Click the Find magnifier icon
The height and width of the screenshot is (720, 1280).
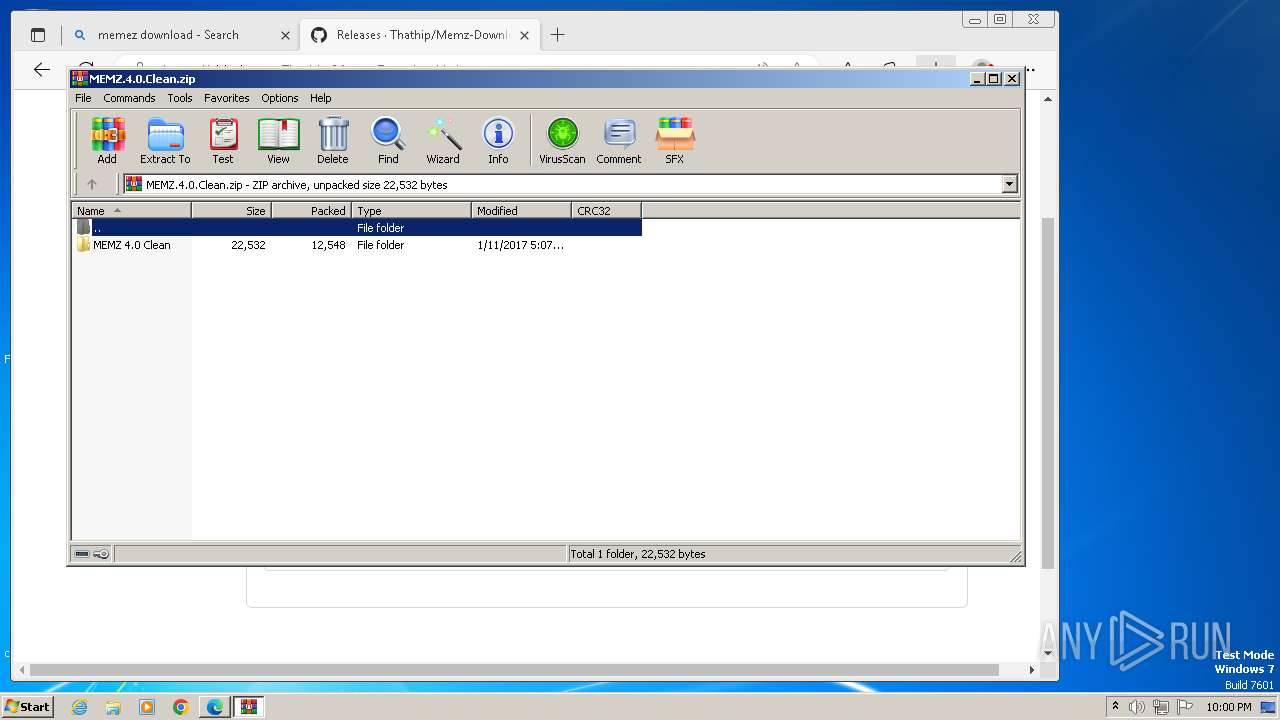coord(388,140)
